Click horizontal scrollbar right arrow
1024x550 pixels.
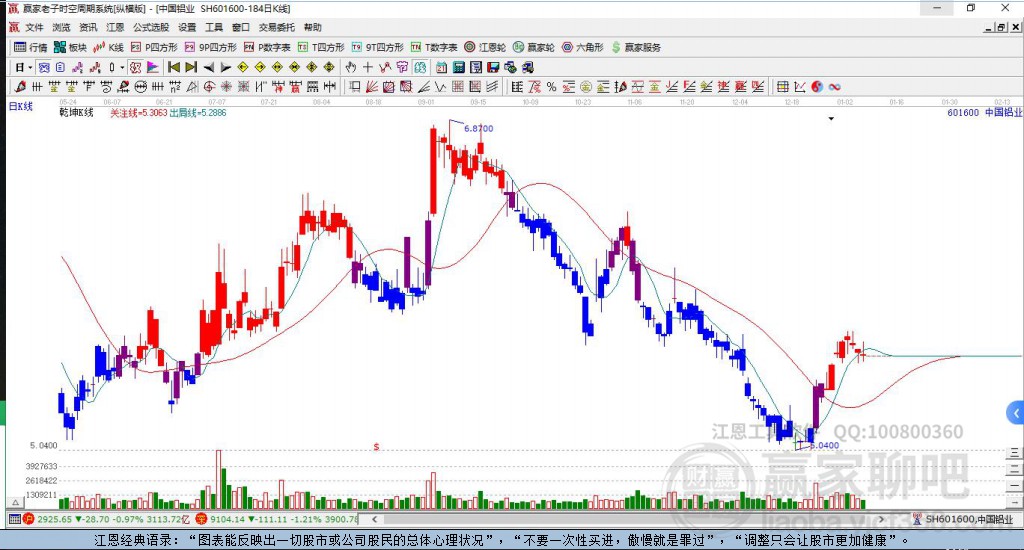[880, 519]
